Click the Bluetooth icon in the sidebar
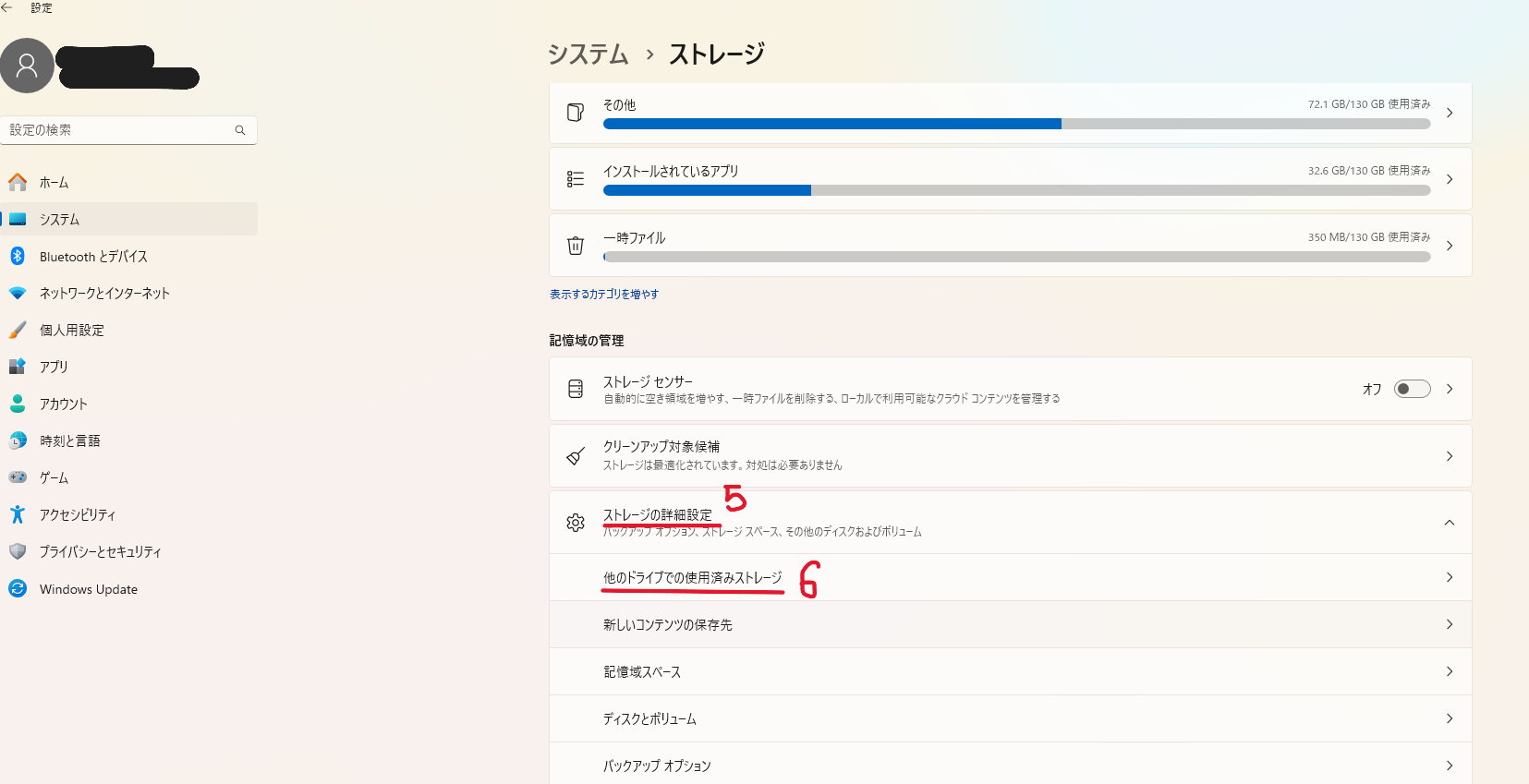 click(x=18, y=256)
